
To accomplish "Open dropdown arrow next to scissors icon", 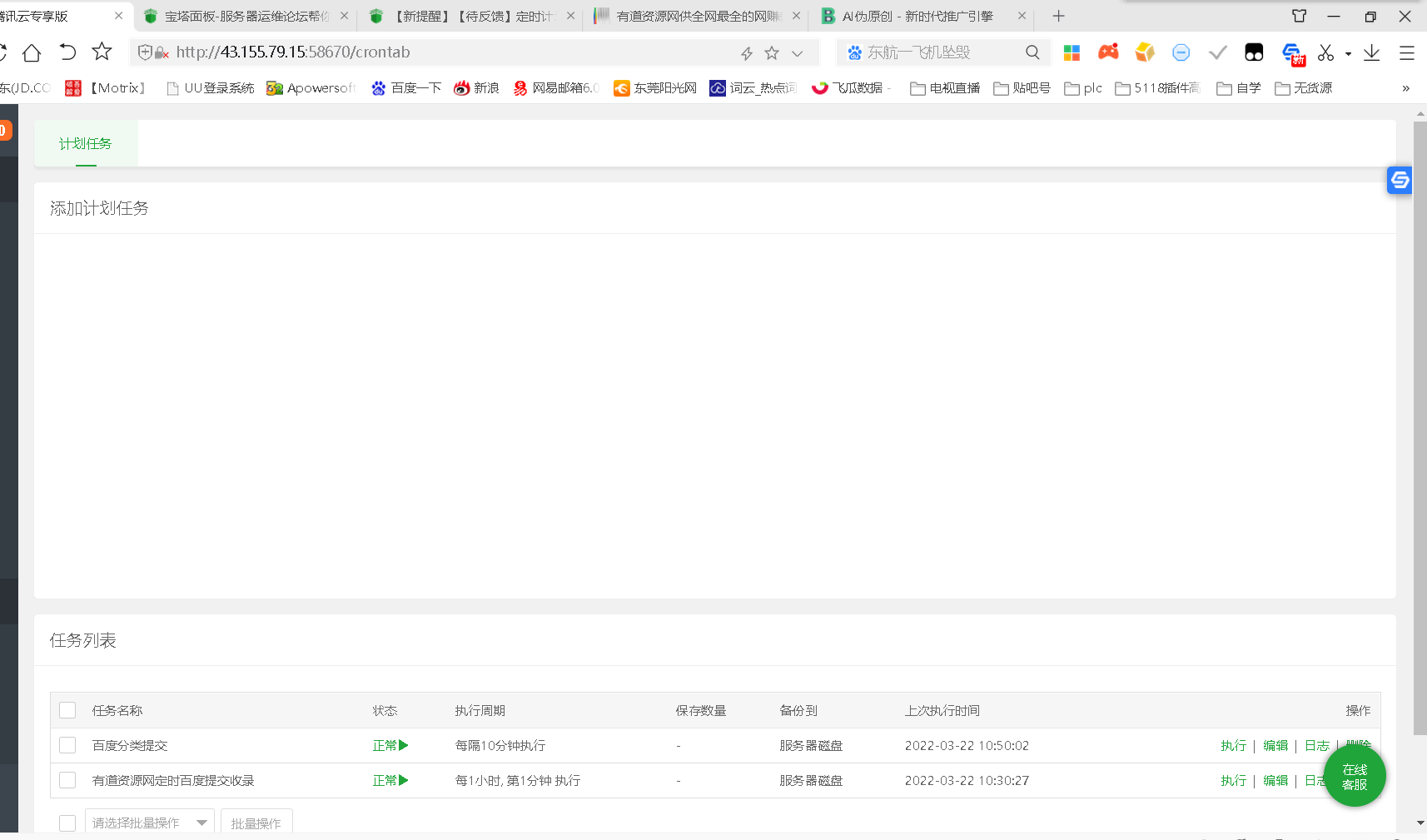I will pos(1348,54).
